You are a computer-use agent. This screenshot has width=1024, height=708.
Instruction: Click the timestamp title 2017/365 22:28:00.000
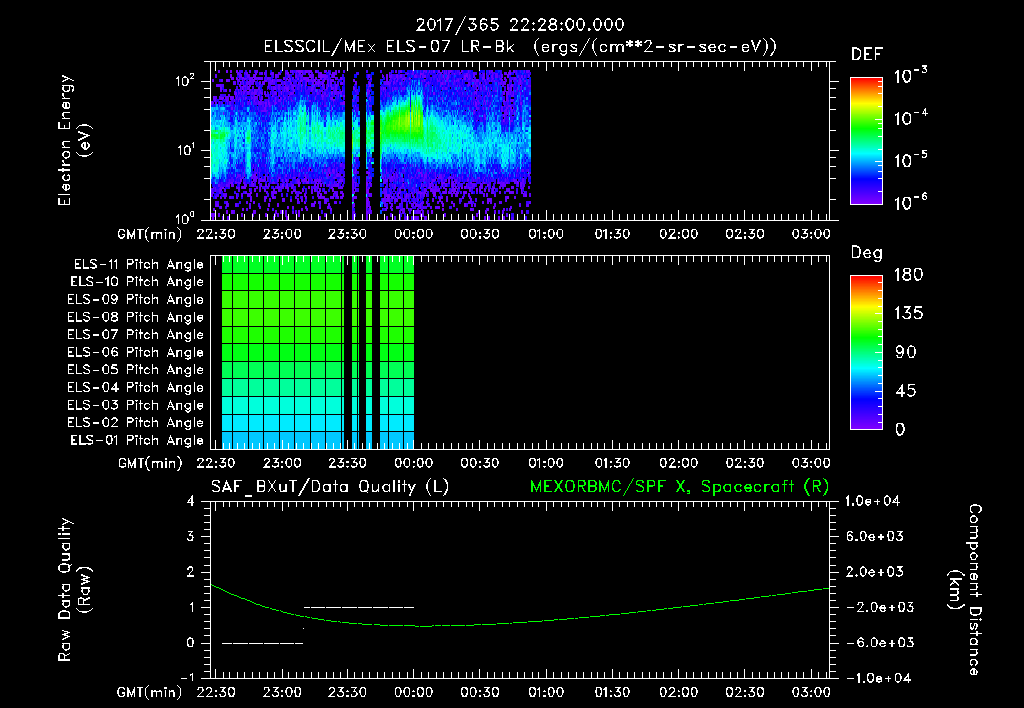click(520, 25)
